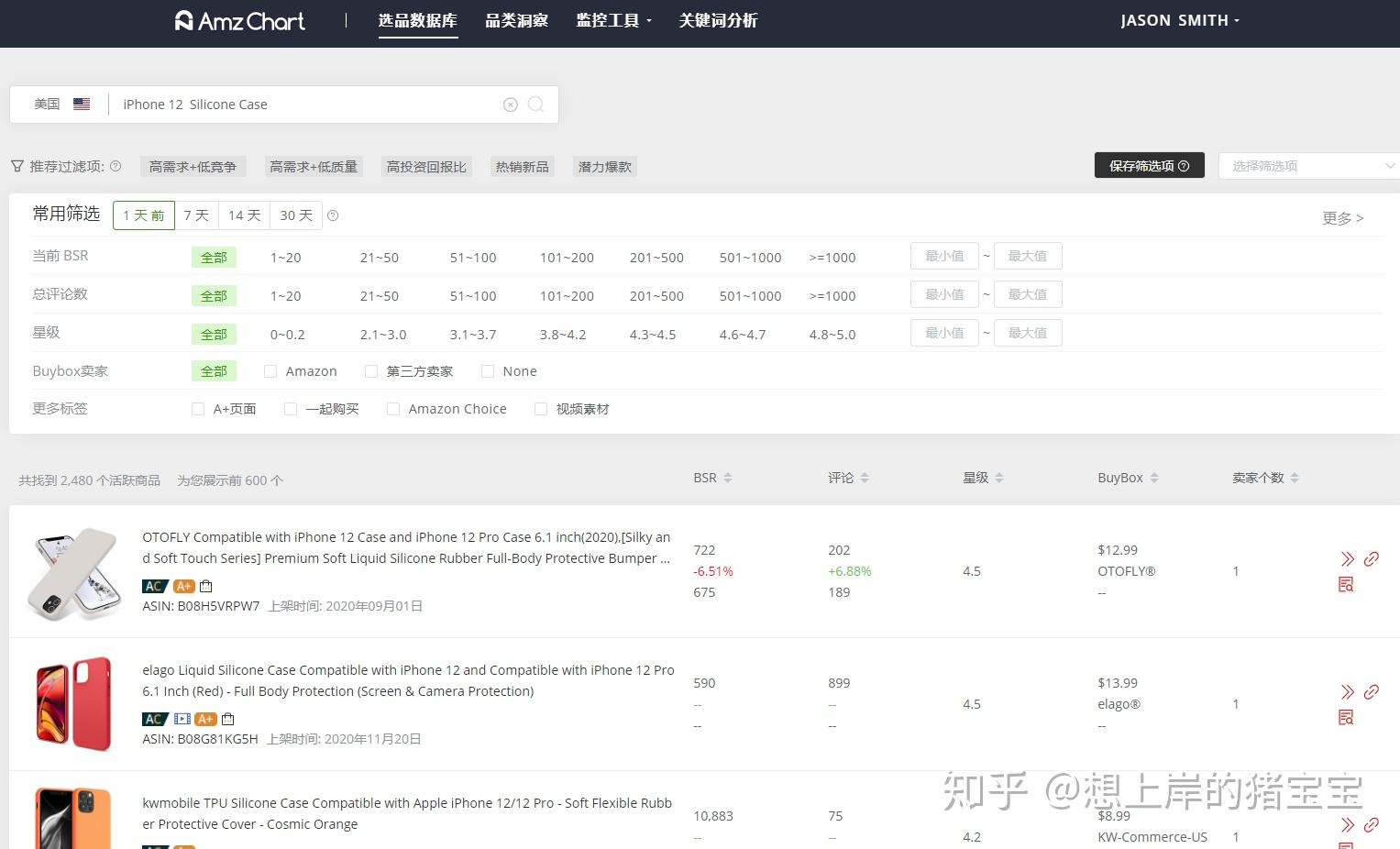Click the help icon beside 推荐过滤项
1400x849 pixels.
click(116, 166)
